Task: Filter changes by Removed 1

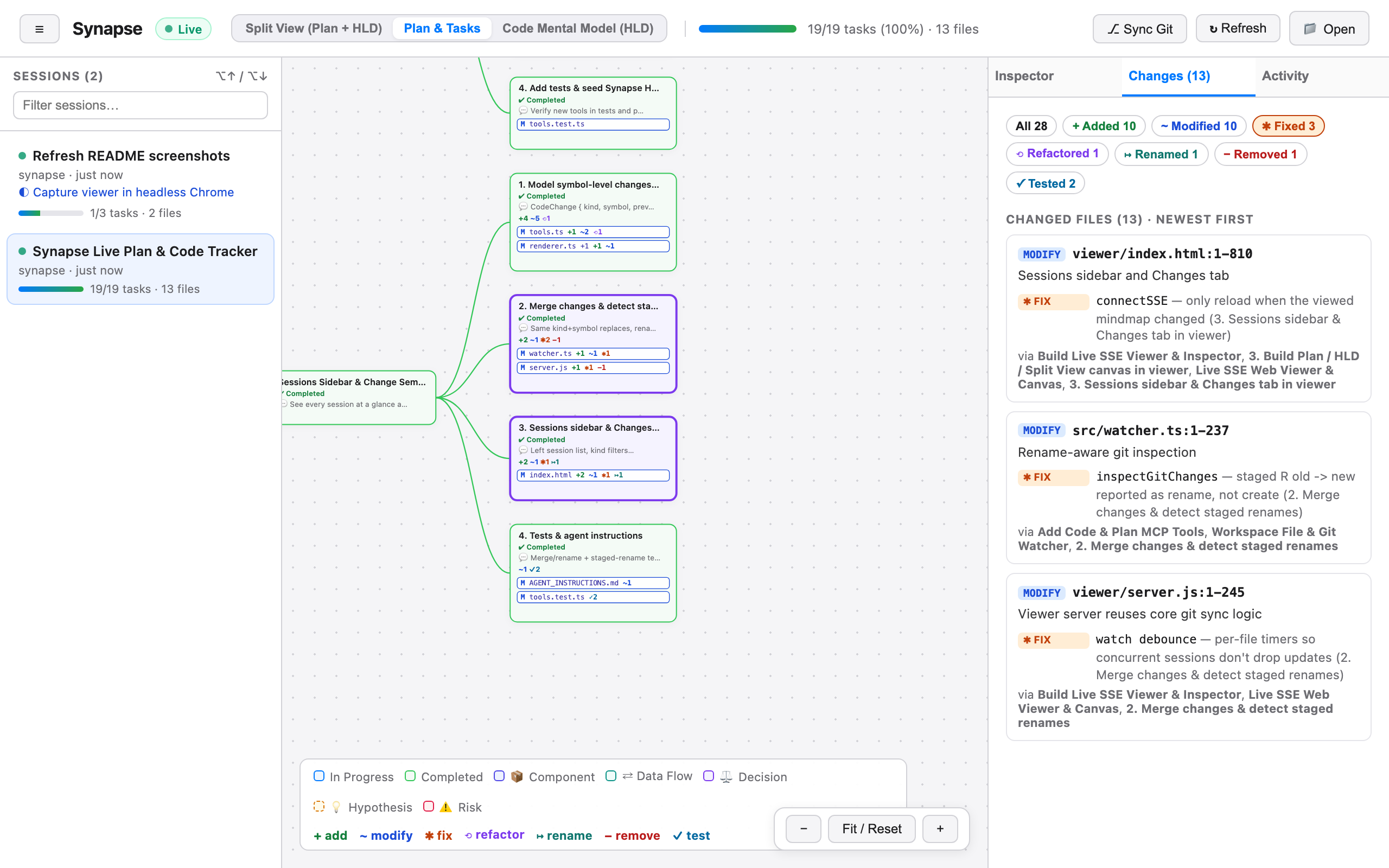Action: pos(1260,154)
